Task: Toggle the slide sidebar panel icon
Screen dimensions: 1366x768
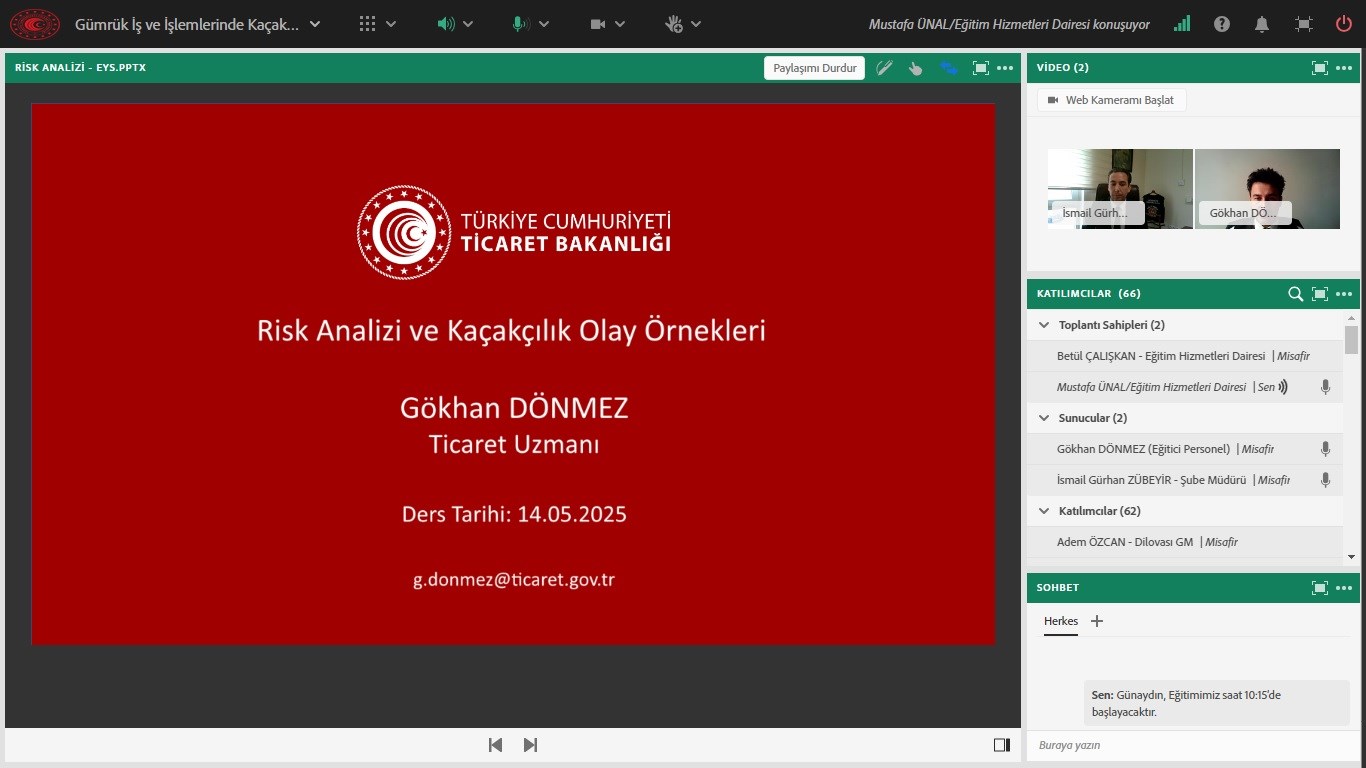Action: tap(1002, 745)
